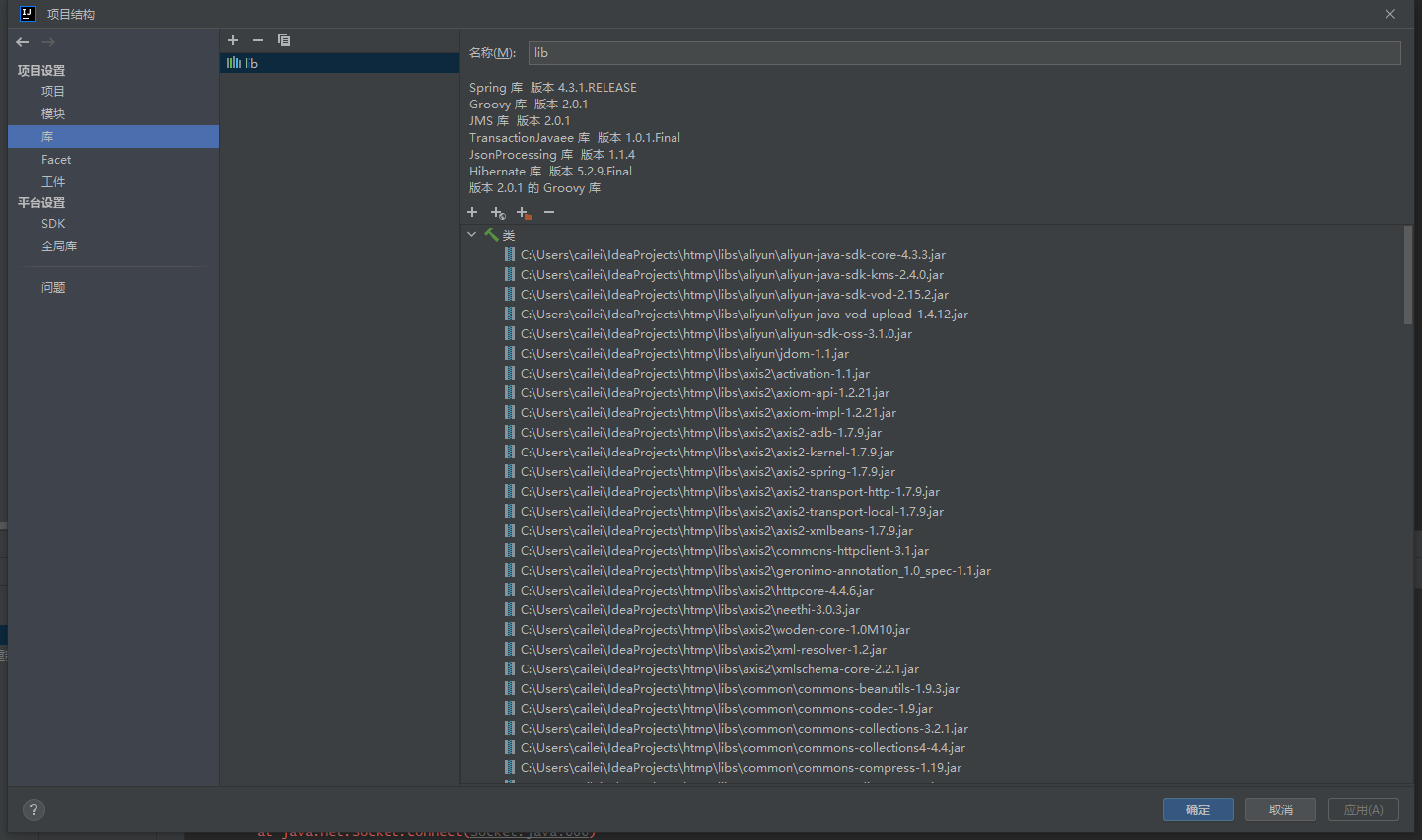
Task: Add a new project library
Action: 233,40
